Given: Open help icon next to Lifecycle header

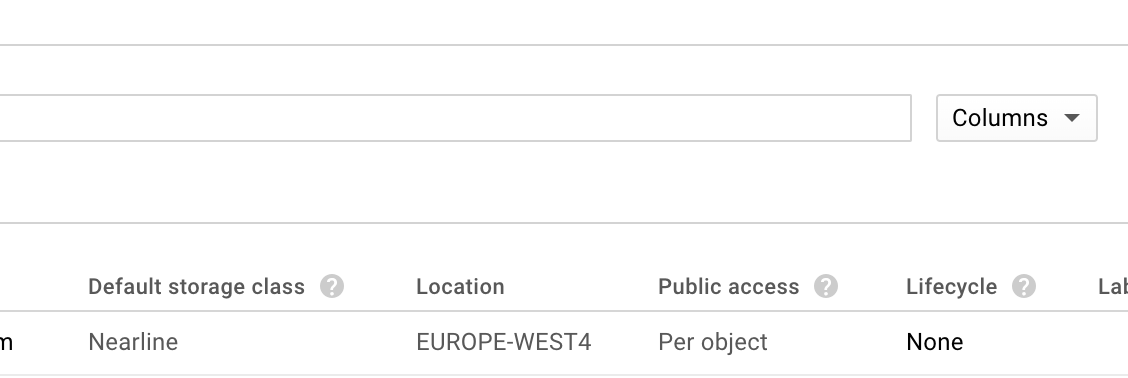Looking at the screenshot, I should 1024,287.
